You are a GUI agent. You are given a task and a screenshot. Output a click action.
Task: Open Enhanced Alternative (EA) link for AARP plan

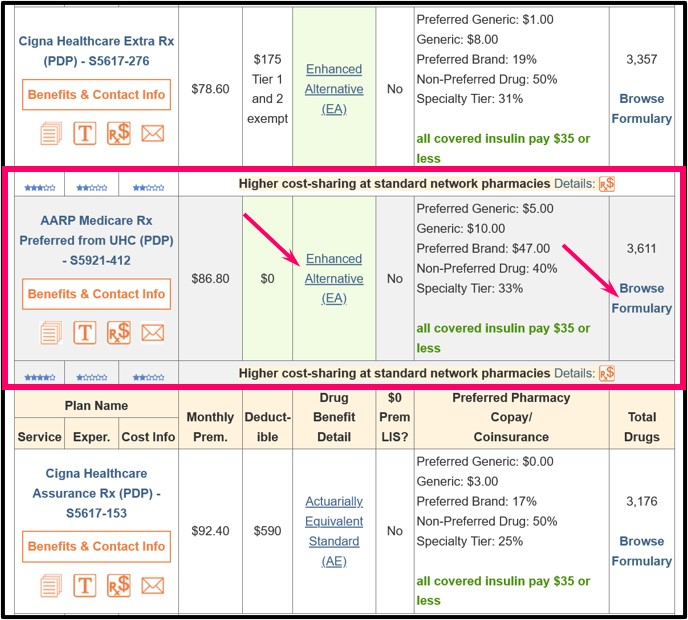point(334,279)
